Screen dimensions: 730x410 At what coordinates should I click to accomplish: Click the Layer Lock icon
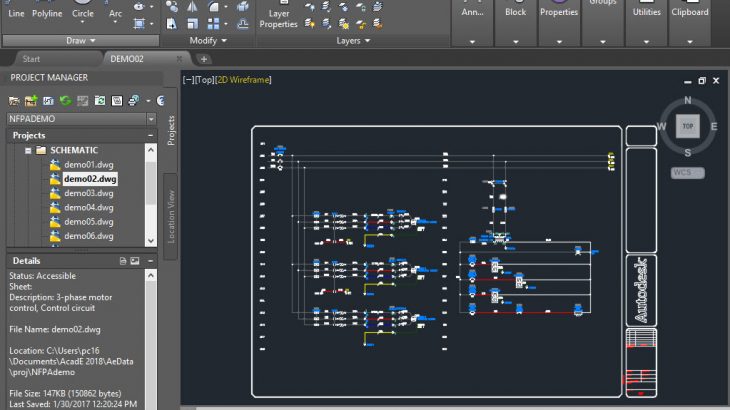[x=360, y=7]
